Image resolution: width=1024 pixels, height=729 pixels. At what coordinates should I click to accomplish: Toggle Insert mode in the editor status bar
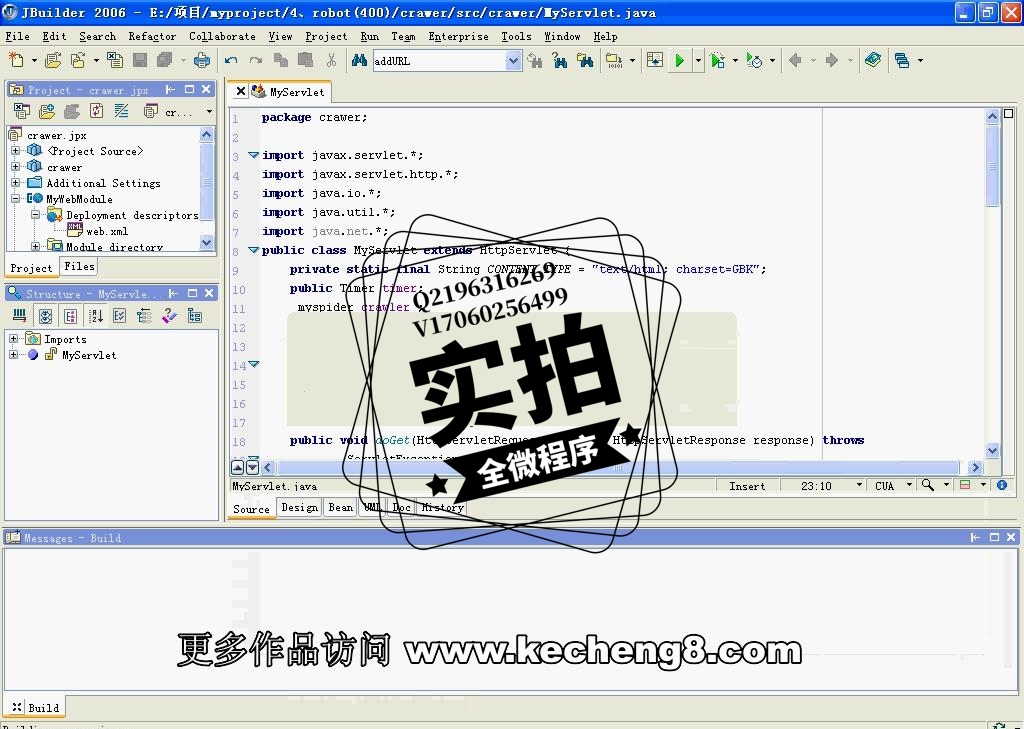tap(746, 486)
